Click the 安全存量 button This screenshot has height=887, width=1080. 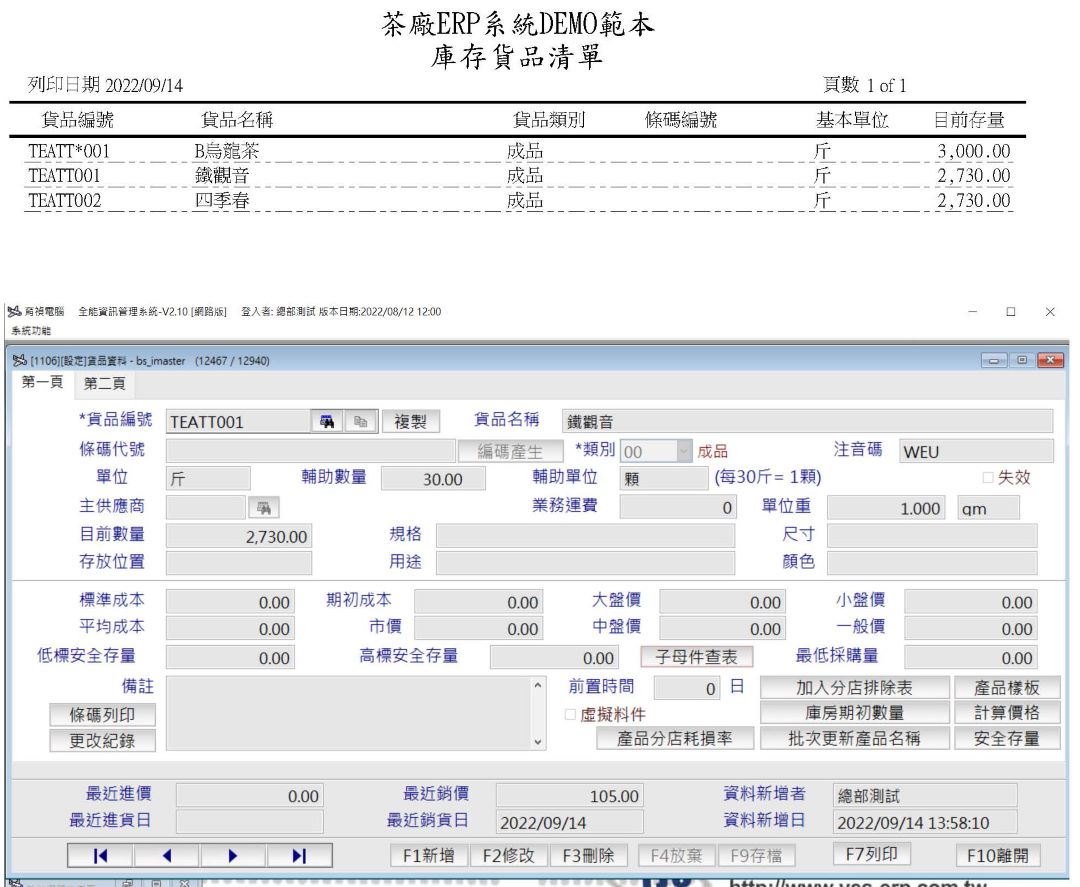pos(1006,738)
